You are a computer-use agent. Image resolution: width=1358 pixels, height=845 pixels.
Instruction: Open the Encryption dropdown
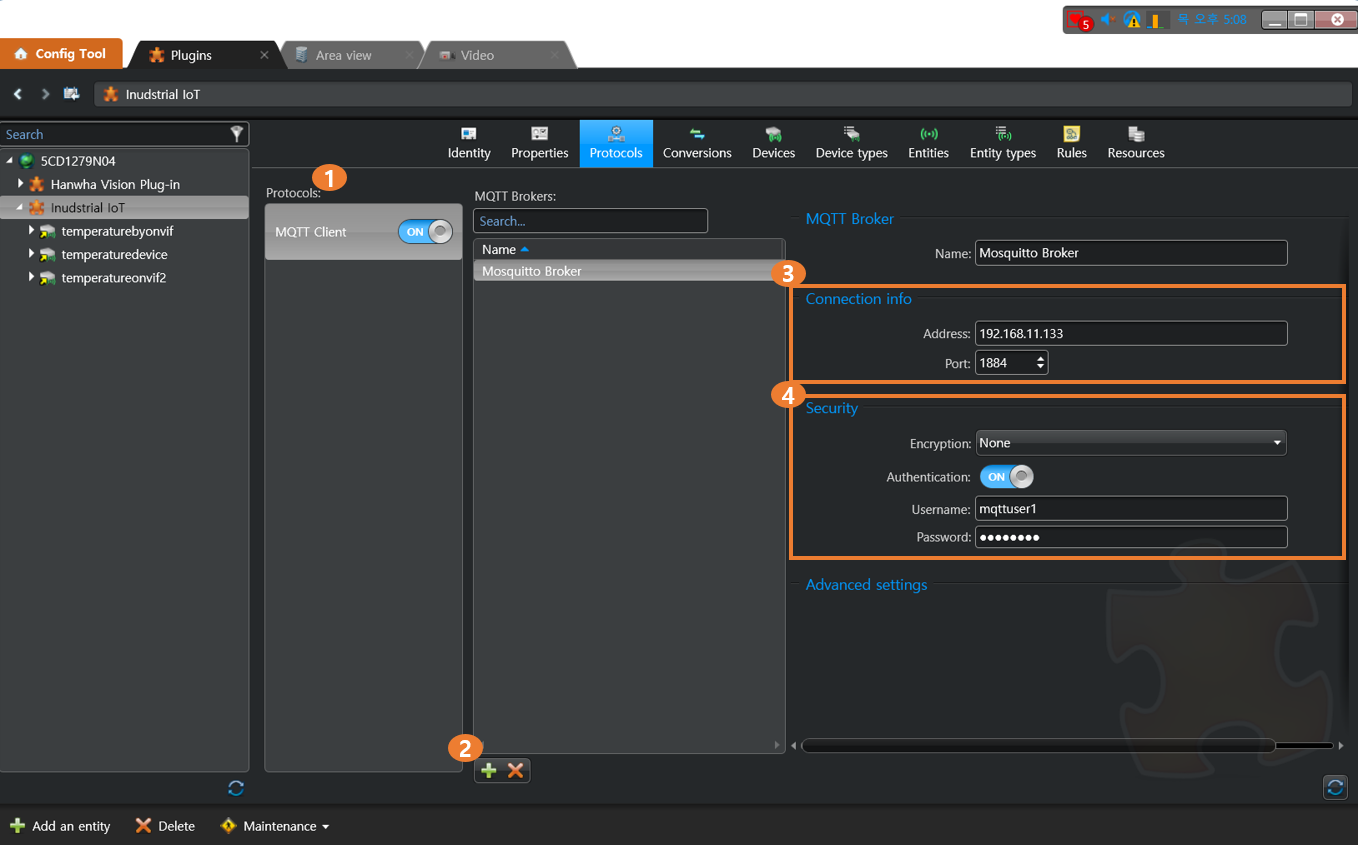(1131, 443)
